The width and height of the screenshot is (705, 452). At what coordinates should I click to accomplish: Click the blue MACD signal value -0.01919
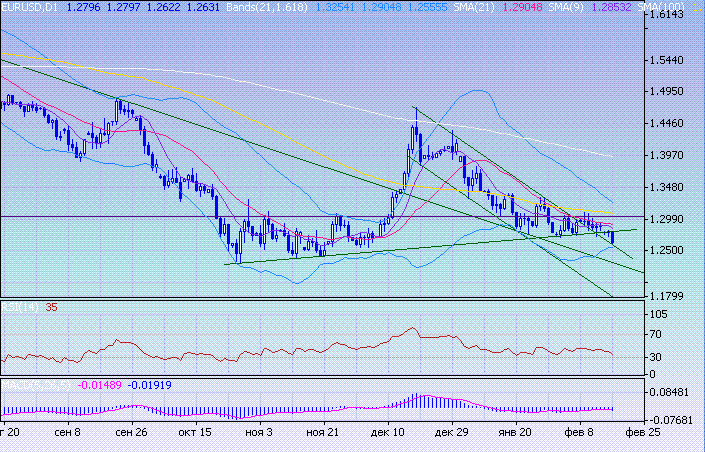(151, 384)
